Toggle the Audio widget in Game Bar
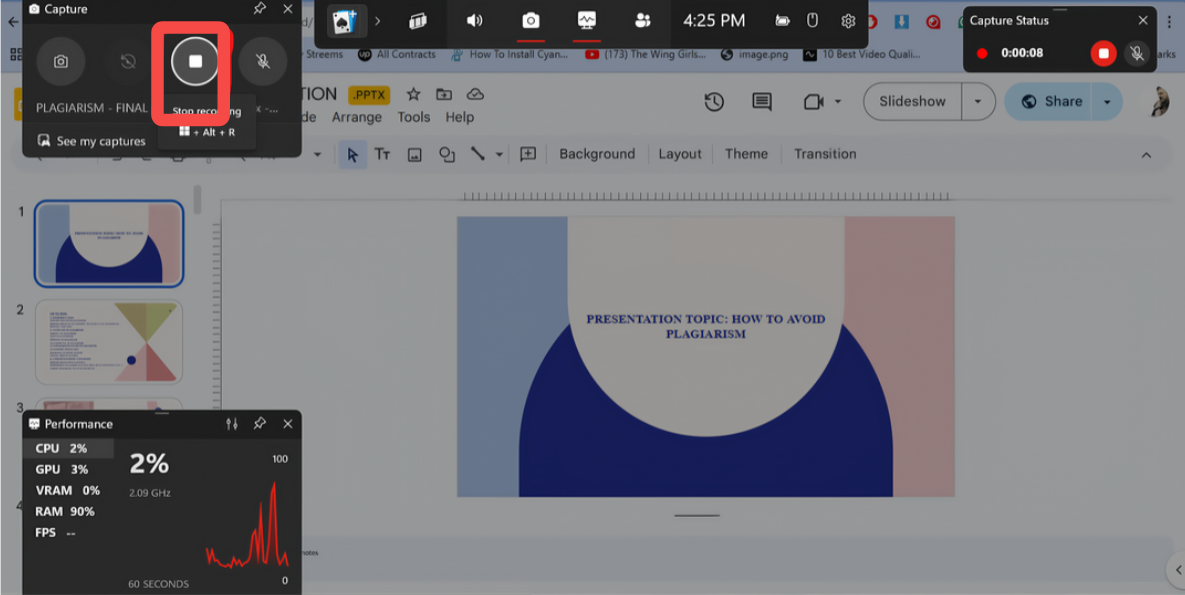1185x595 pixels. click(x=474, y=21)
